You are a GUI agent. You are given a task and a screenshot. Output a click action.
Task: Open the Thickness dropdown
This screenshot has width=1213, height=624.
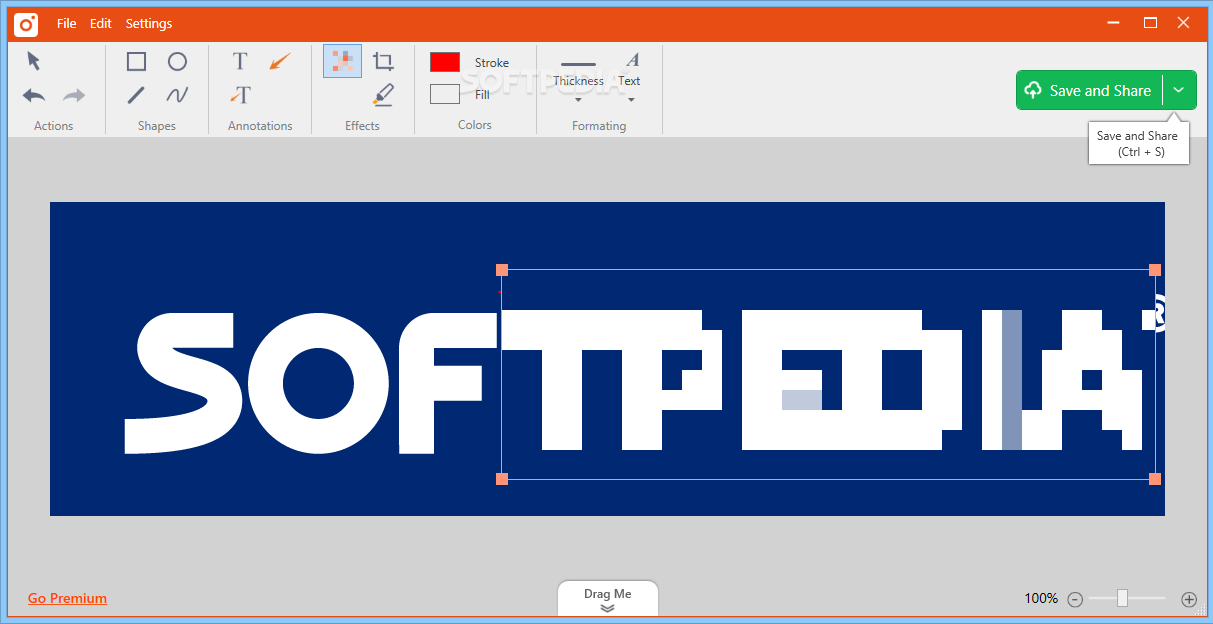tap(578, 80)
